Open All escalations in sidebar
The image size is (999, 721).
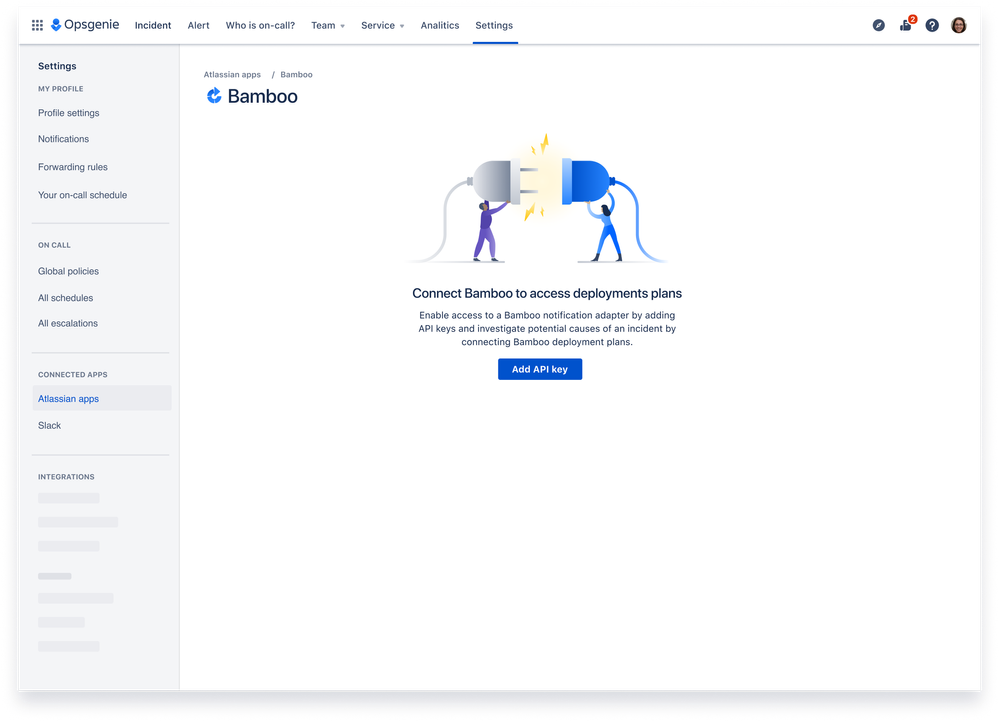click(x=68, y=324)
